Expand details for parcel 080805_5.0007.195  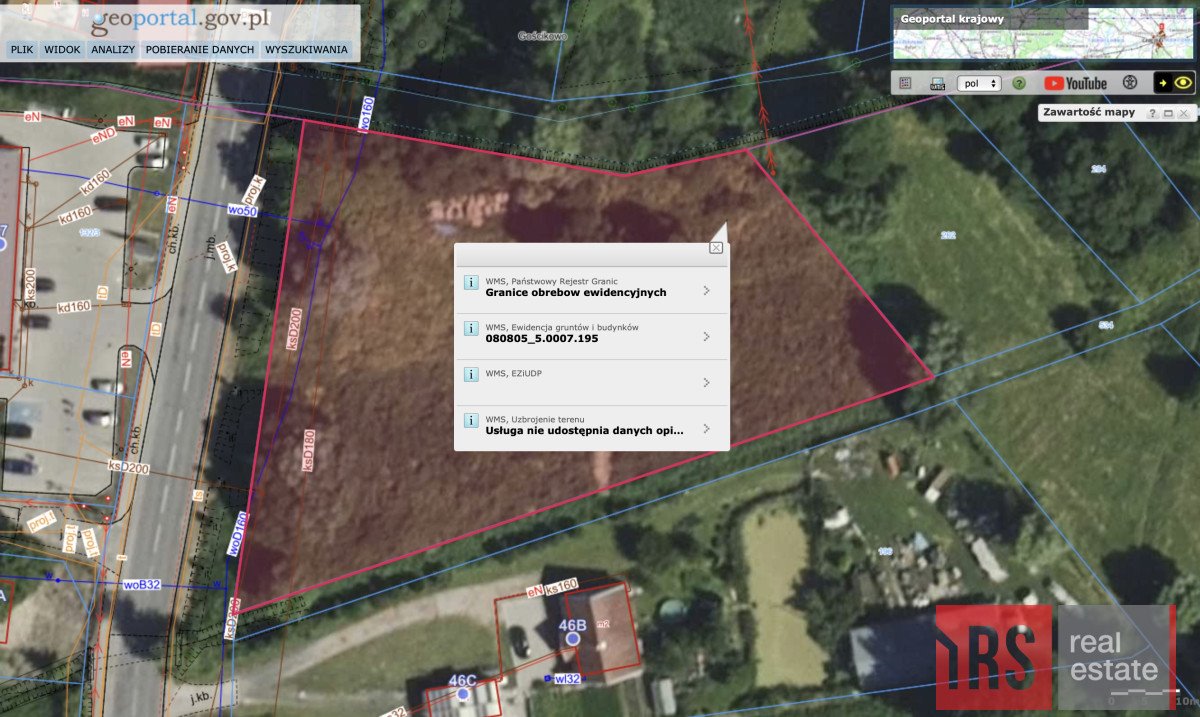pyautogui.click(x=706, y=334)
